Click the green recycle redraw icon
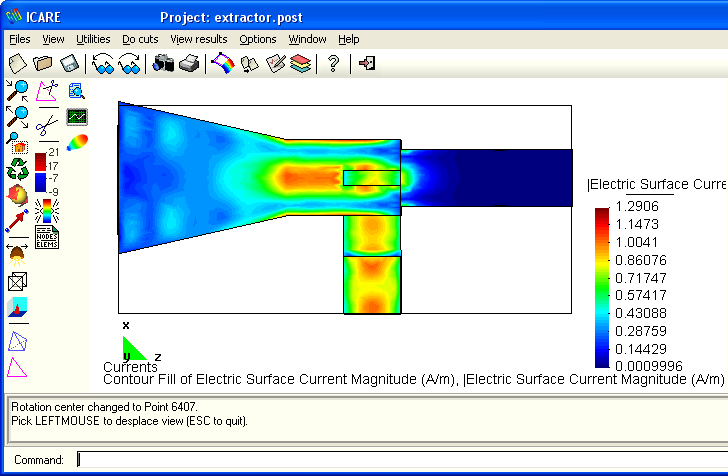The width and height of the screenshot is (728, 476). (17, 169)
